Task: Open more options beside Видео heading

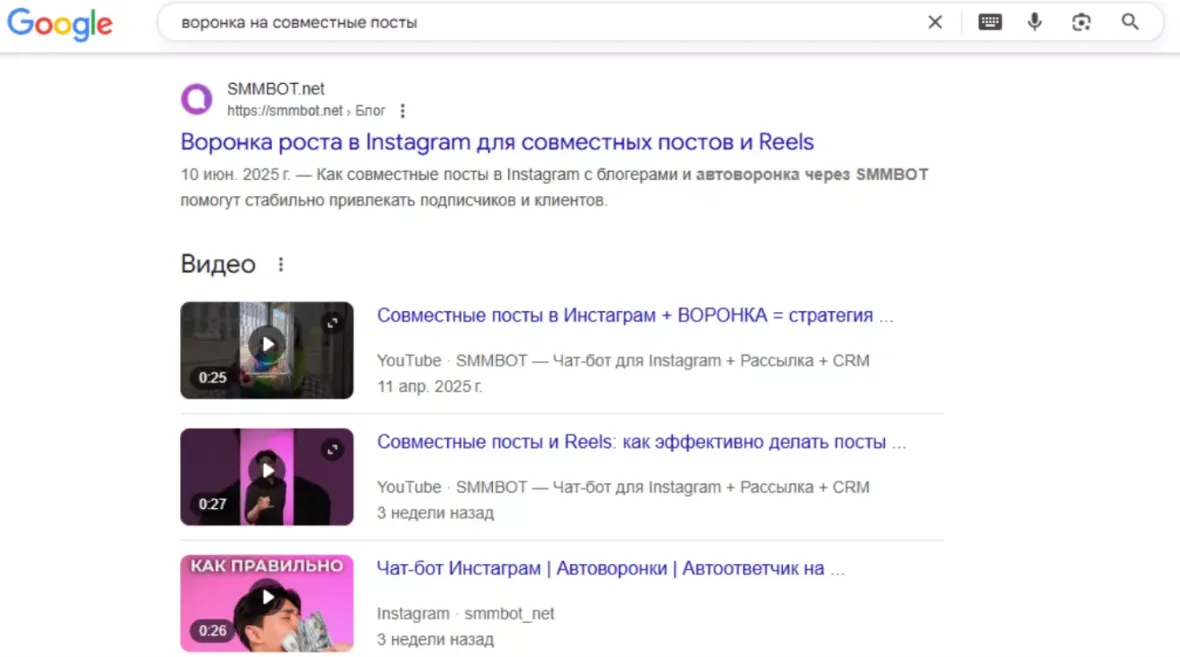Action: click(x=281, y=264)
